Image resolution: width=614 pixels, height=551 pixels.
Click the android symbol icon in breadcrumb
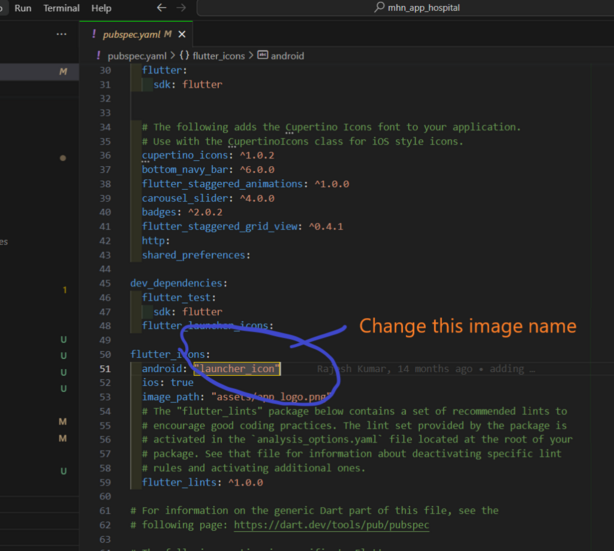pos(263,56)
